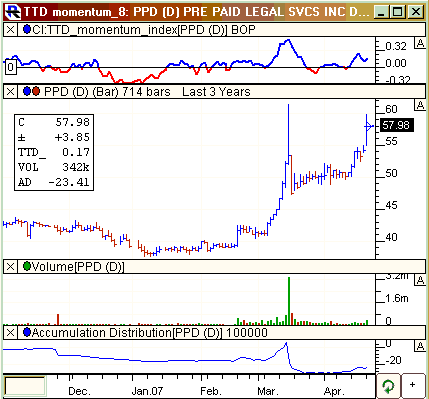Viewport: 429px width, 399px height.
Task: Close the Volume pane
Action: point(10,266)
